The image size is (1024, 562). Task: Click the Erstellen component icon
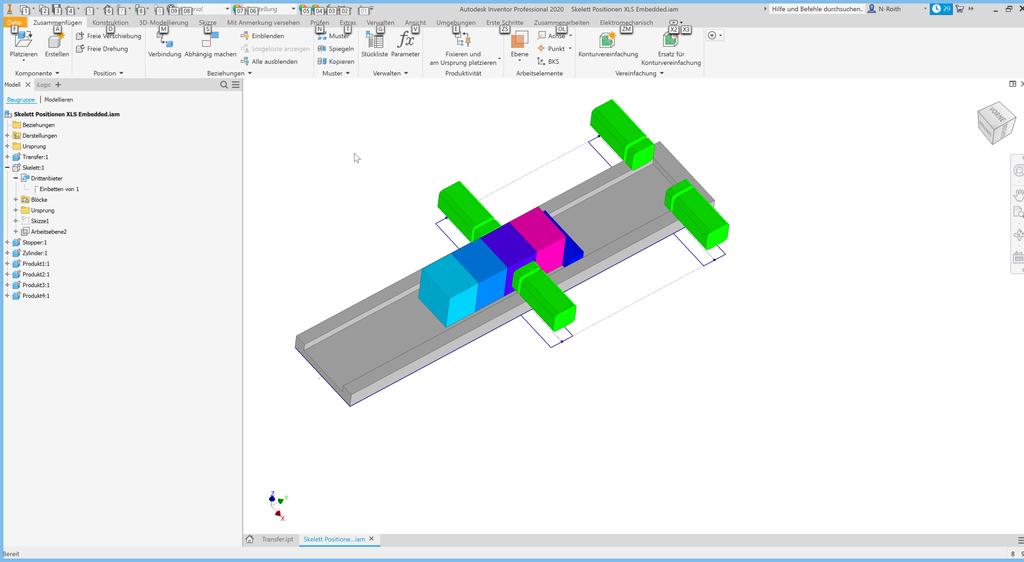coord(57,40)
